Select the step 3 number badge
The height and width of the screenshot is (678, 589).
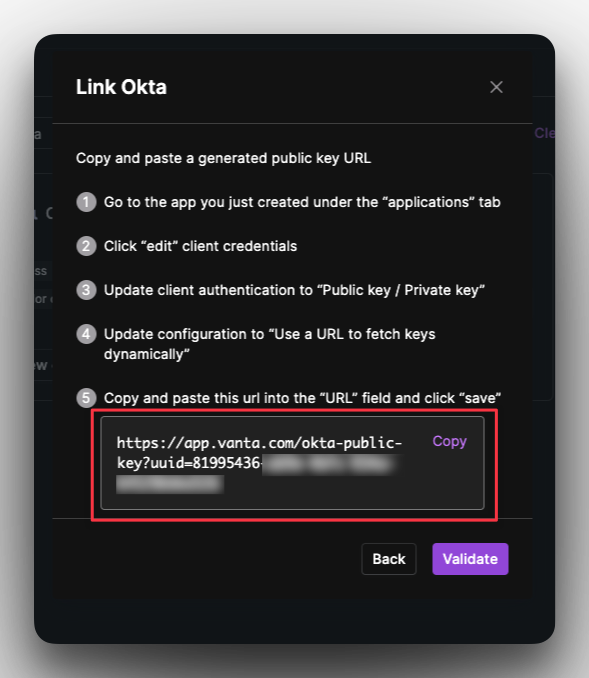pyautogui.click(x=86, y=290)
